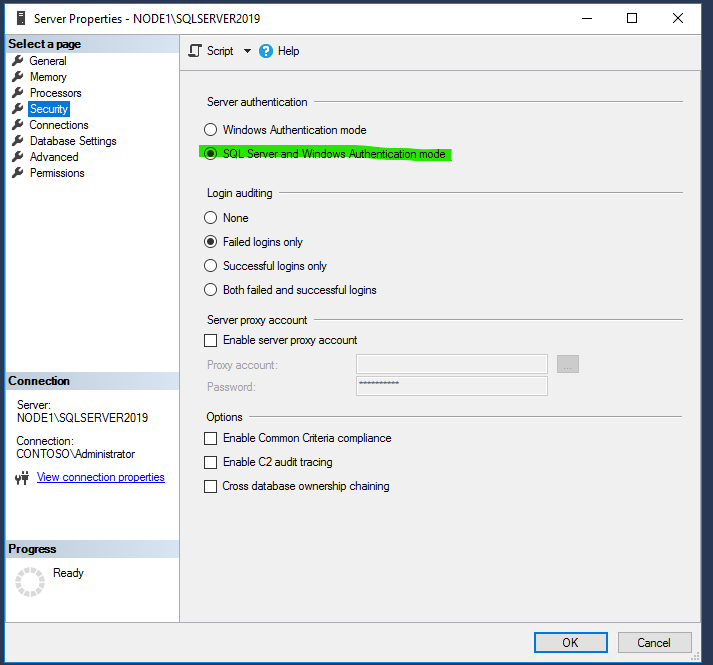Set login auditing to None

(x=226, y=217)
